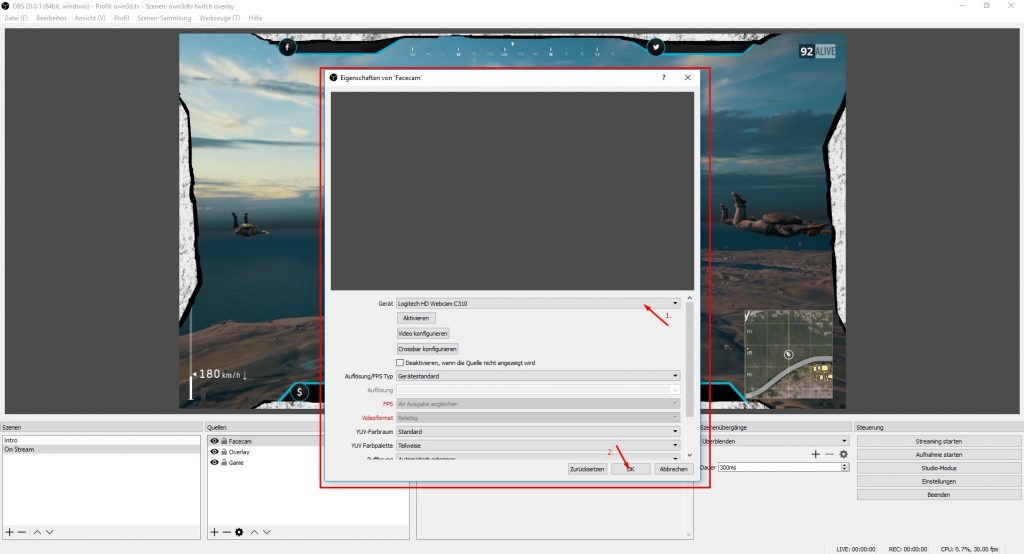
Task: Enable 'Deaktivieren, wenn die Quelle nicht angezeigt wird'
Action: click(401, 362)
